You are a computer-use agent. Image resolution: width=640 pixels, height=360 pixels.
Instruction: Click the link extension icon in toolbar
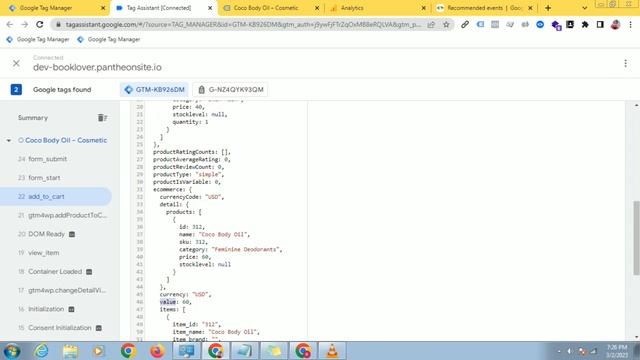point(464,24)
